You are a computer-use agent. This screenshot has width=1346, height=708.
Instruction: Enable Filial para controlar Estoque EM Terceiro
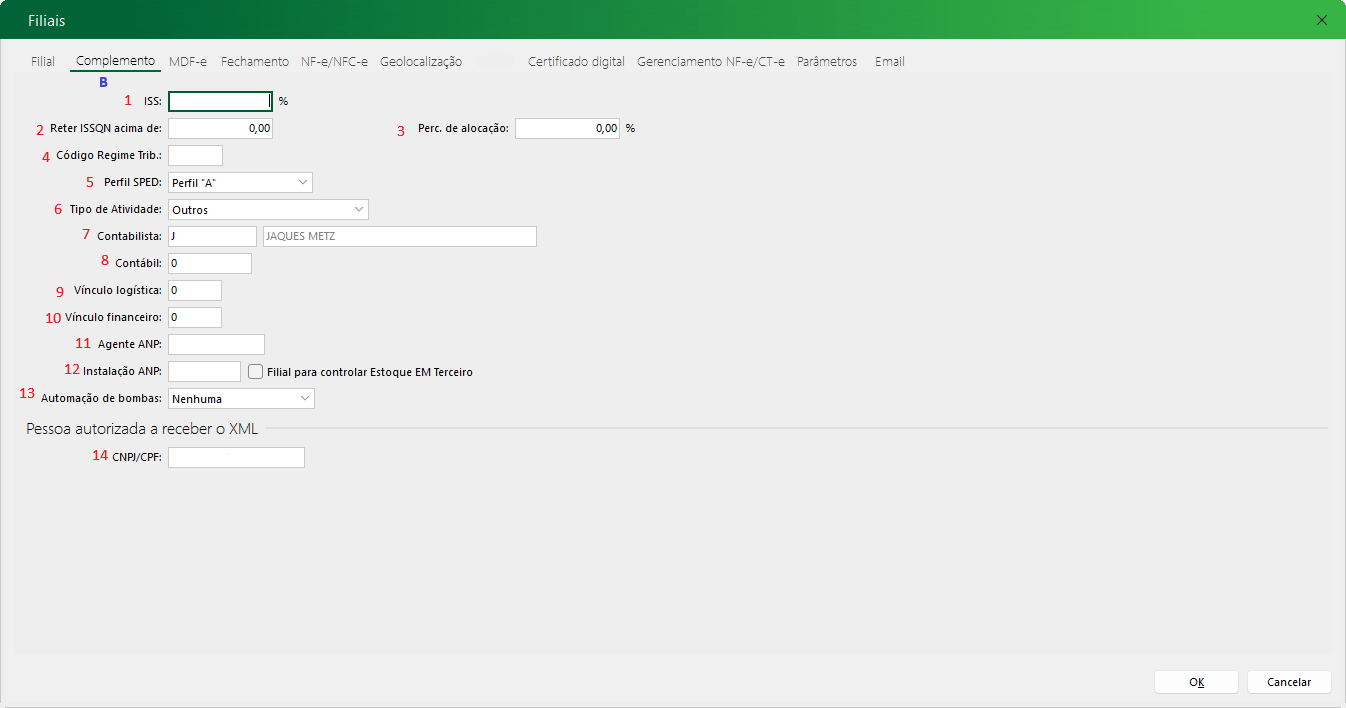[x=256, y=372]
